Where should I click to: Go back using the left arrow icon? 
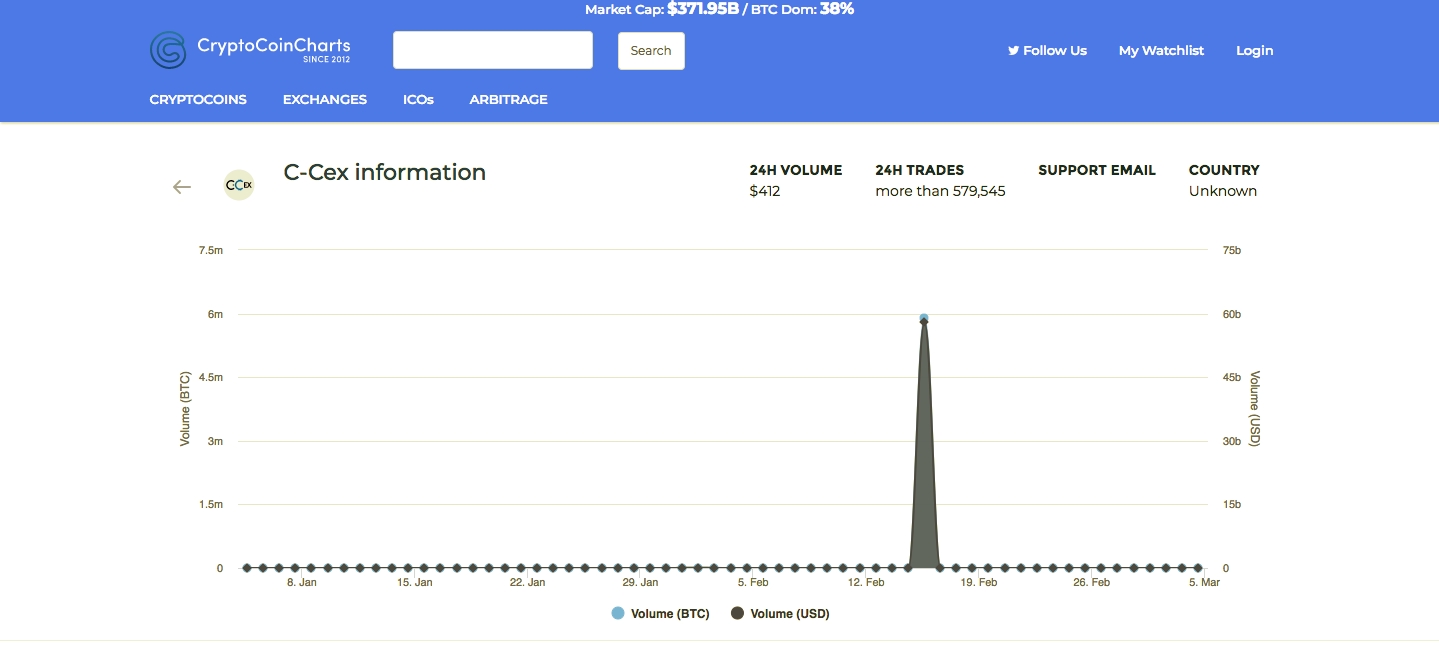[181, 187]
